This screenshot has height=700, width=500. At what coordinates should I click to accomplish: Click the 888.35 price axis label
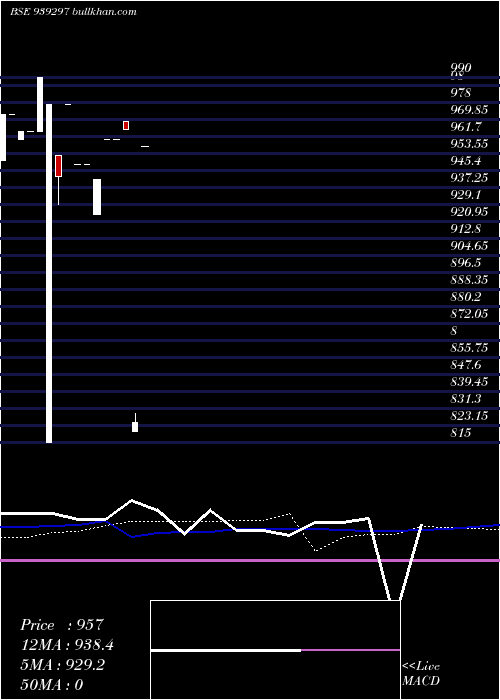tap(469, 279)
